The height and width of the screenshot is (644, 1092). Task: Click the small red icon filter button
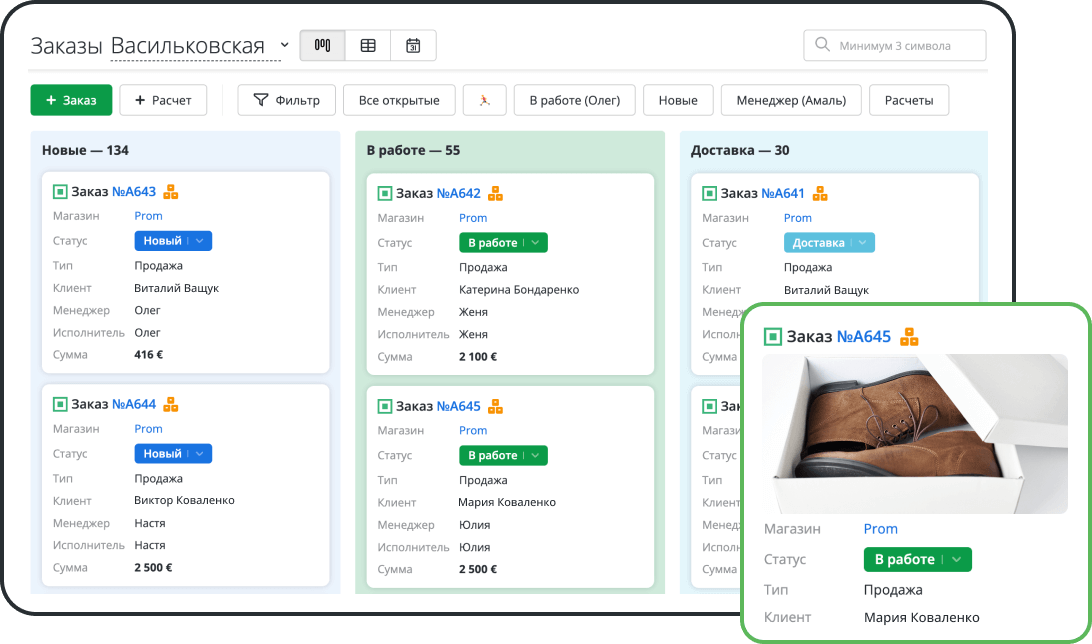tap(484, 100)
